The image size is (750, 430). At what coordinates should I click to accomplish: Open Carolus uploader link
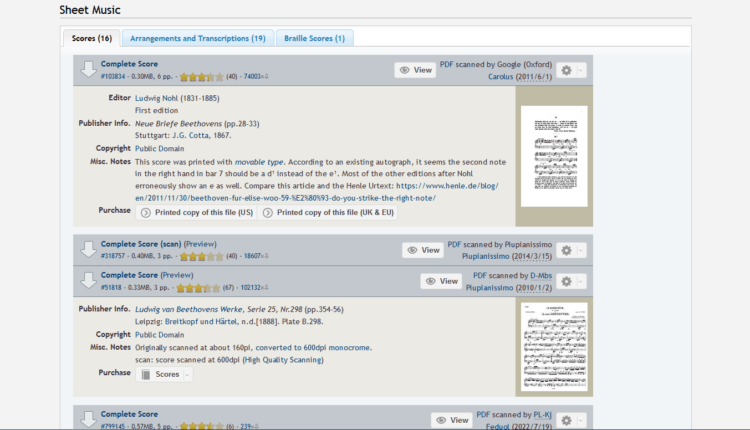pos(500,77)
